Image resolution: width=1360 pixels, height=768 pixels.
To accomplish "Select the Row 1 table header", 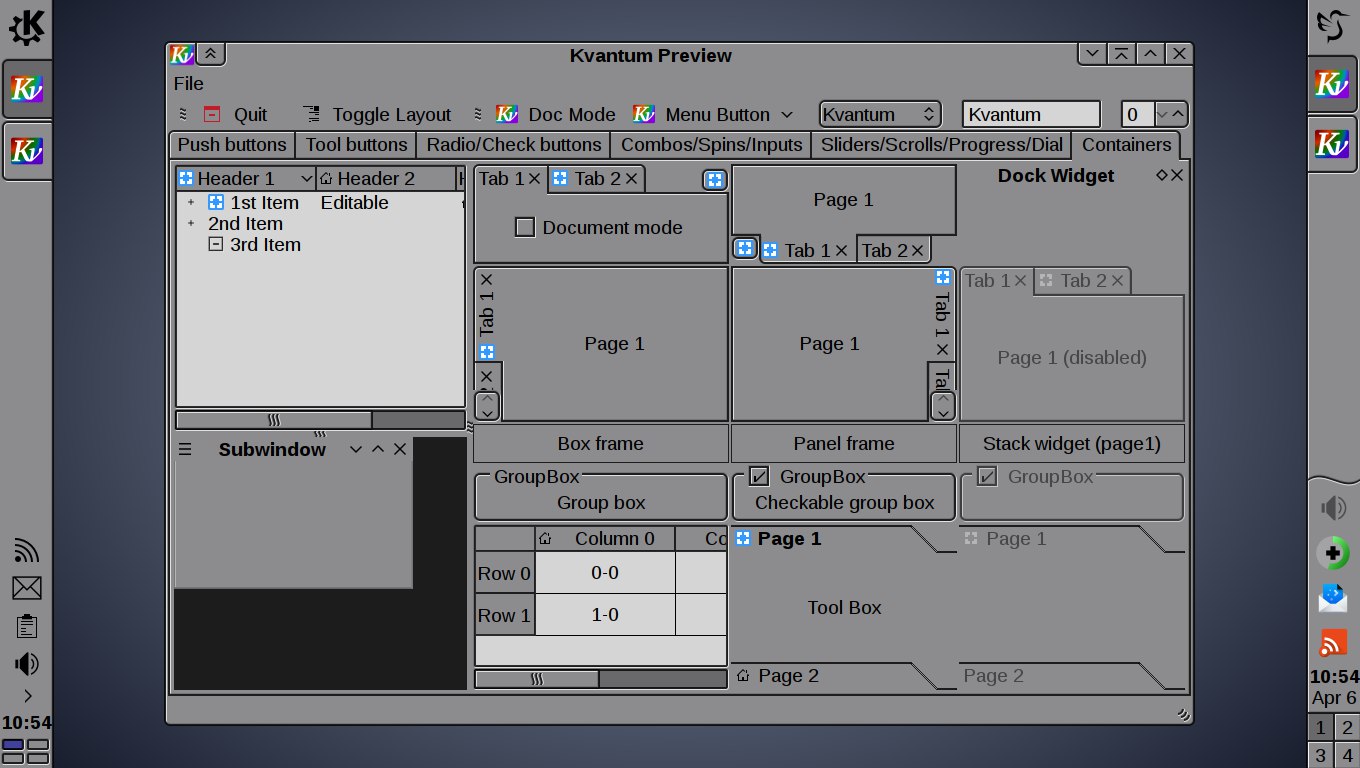I will (504, 615).
